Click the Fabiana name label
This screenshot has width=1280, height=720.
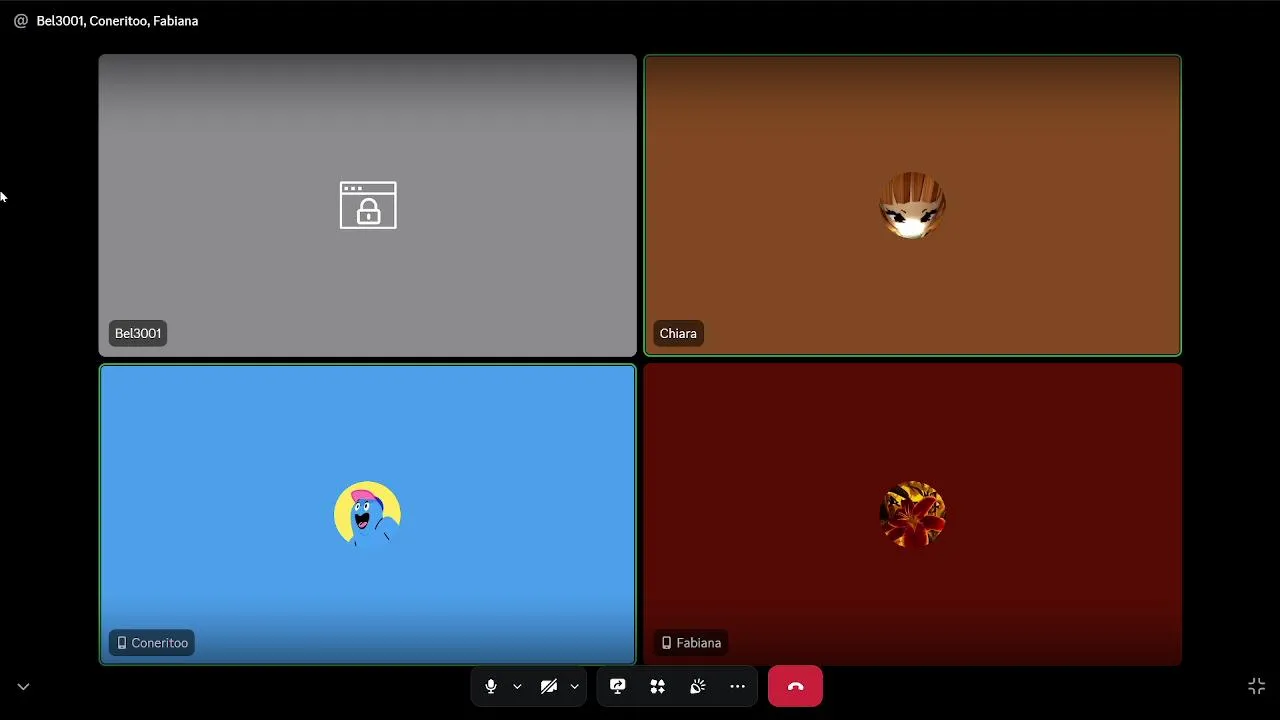(691, 643)
